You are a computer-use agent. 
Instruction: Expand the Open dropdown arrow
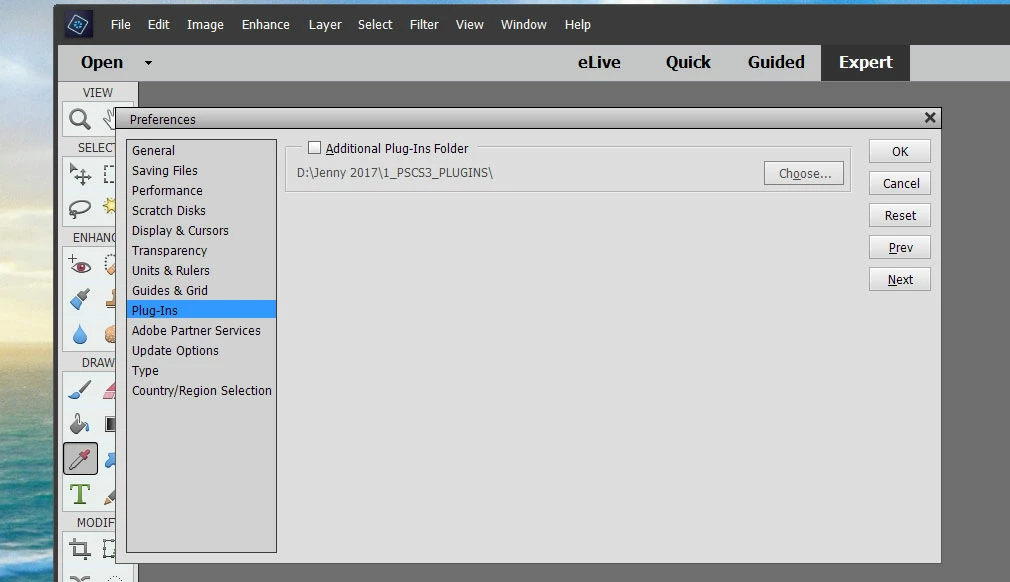(x=148, y=63)
